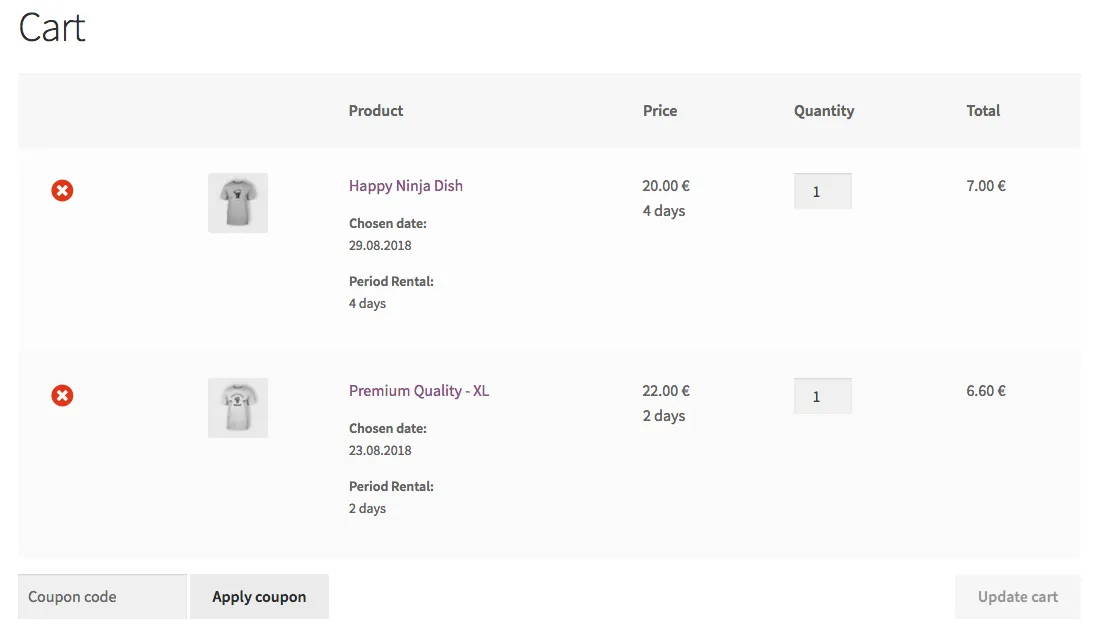Screen dimensions: 1096x629
Task: Remove Happy Ninja Dish from the cart
Action: (x=62, y=190)
